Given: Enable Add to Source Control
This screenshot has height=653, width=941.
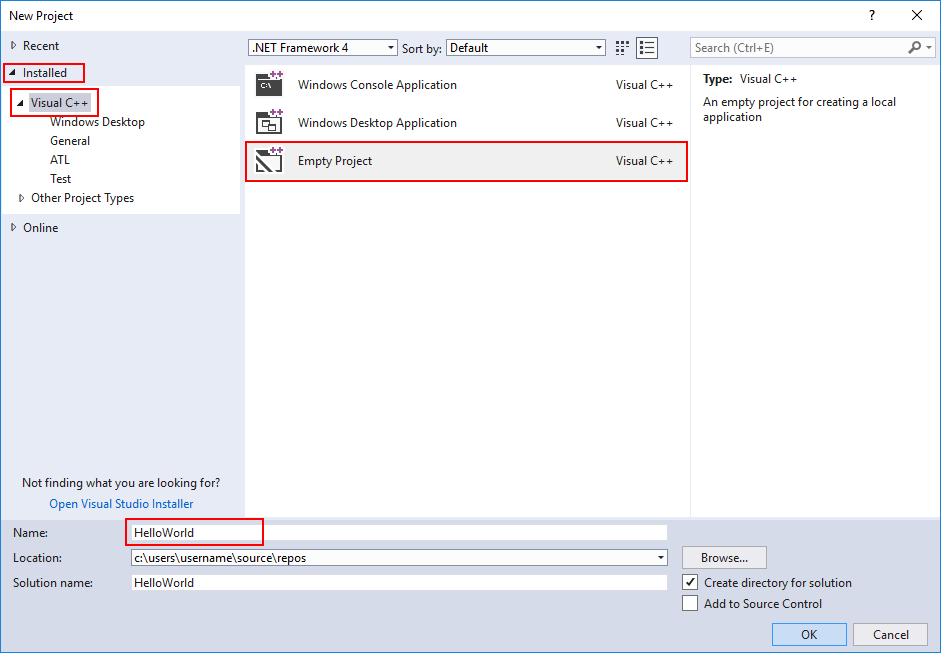Looking at the screenshot, I should [x=689, y=603].
